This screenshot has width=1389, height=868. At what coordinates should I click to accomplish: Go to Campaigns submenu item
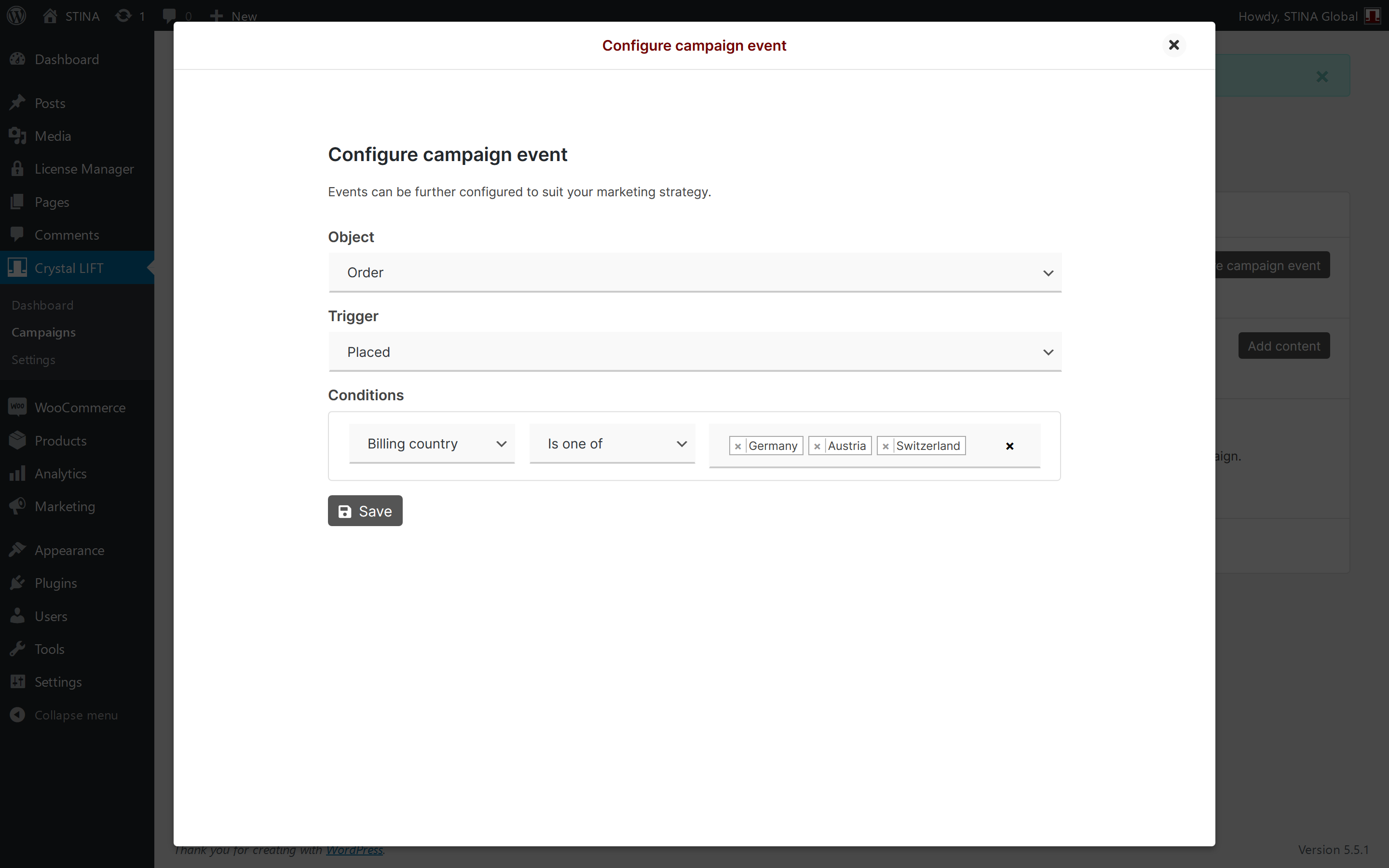(43, 332)
